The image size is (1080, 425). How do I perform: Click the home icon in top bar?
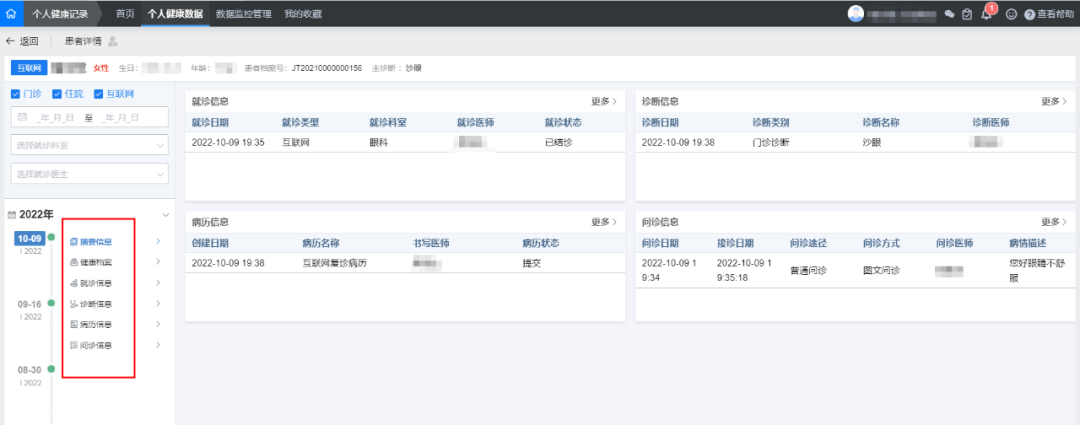pos(10,14)
